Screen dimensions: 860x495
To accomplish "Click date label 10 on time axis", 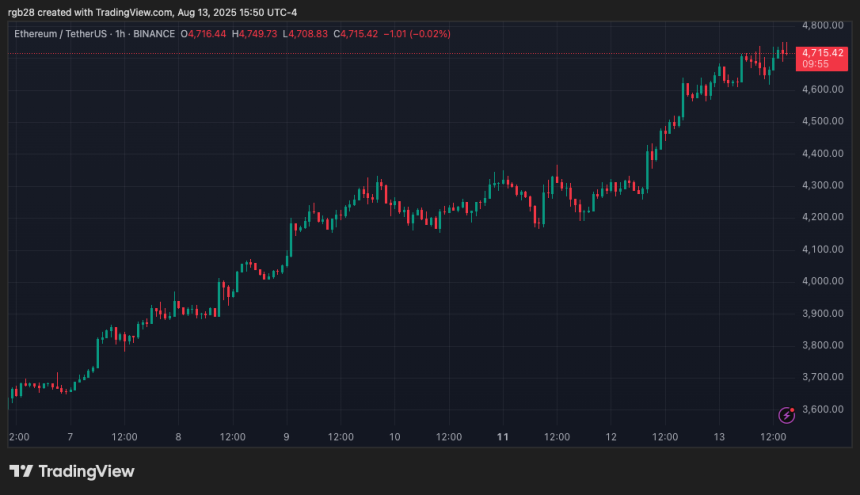I will (x=394, y=437).
